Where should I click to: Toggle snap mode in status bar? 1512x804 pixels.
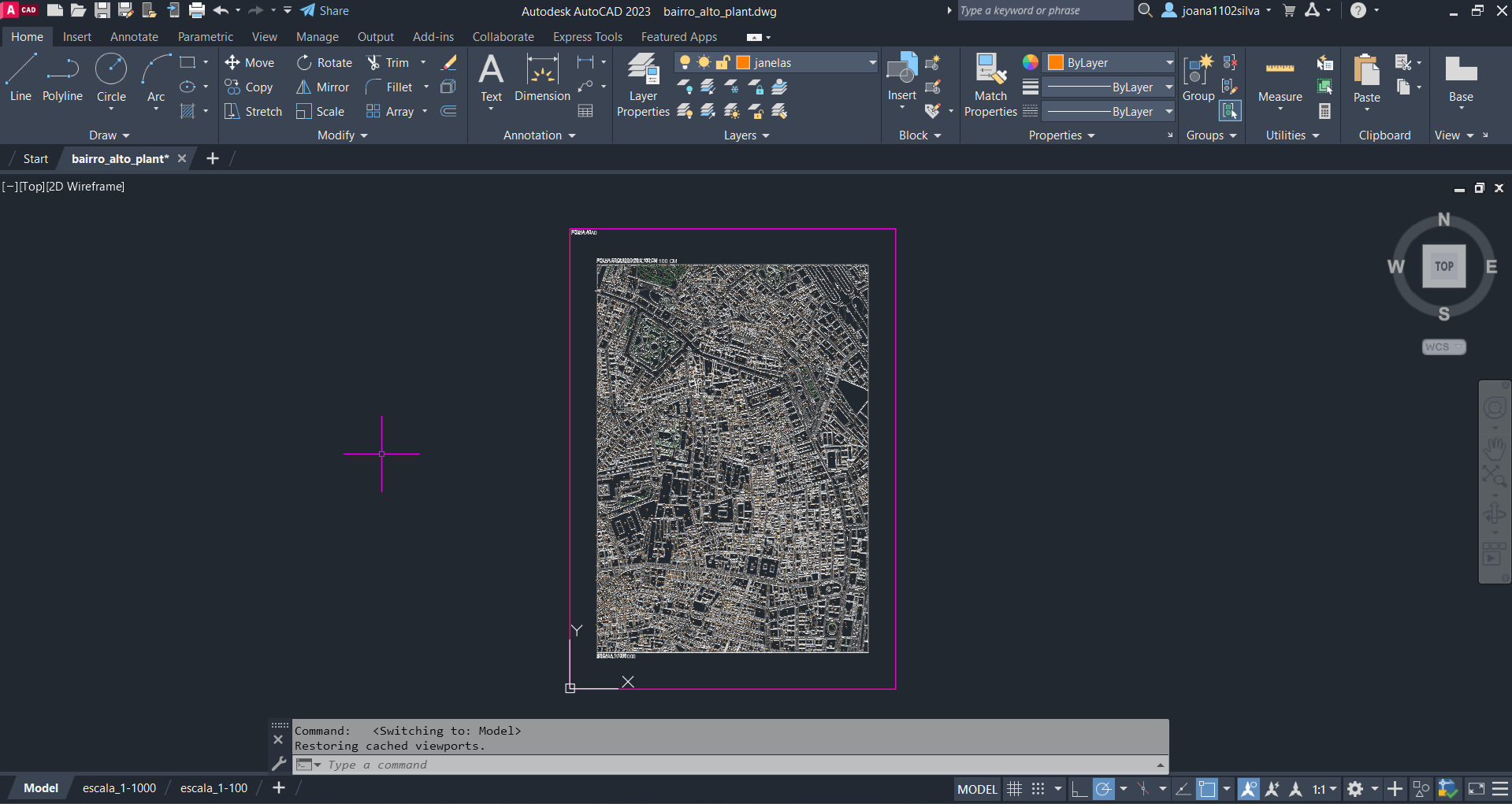point(1038,788)
